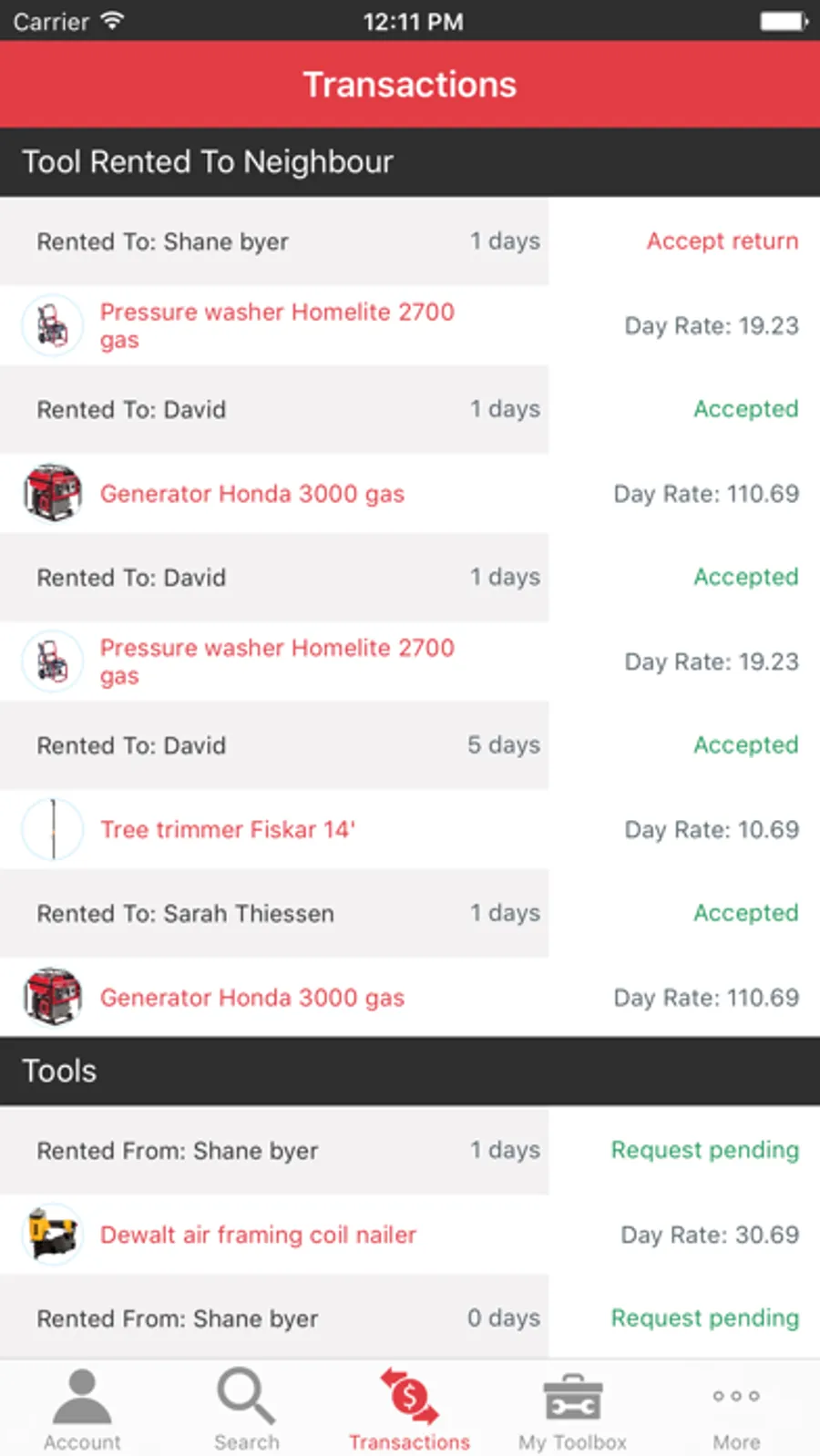Viewport: 820px width, 1456px height.
Task: Tap Day Rate: 30.69 value
Action: (710, 1235)
